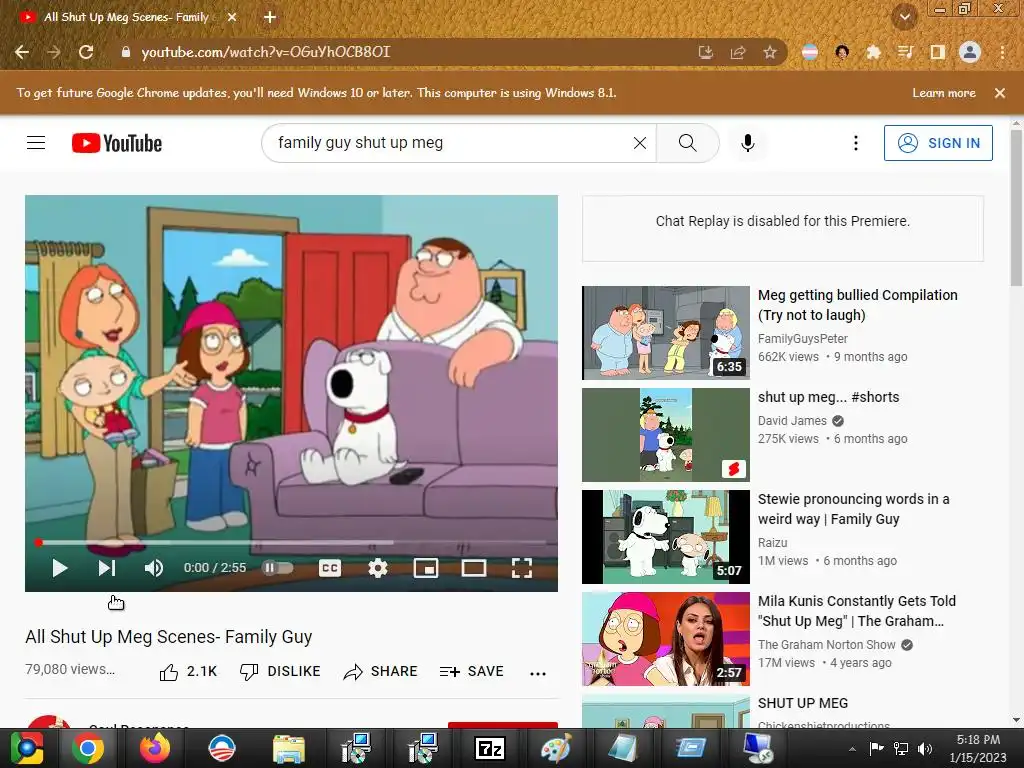This screenshot has height=768, width=1024.
Task: Open Mila Kunis Graham Norton video title
Action: coord(856,611)
